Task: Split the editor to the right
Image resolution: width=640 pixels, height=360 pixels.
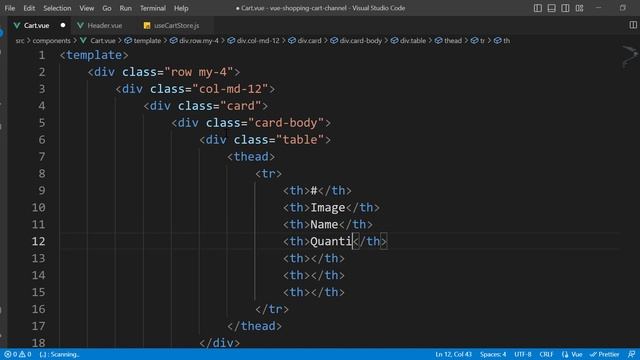Action: pyautogui.click(x=633, y=25)
